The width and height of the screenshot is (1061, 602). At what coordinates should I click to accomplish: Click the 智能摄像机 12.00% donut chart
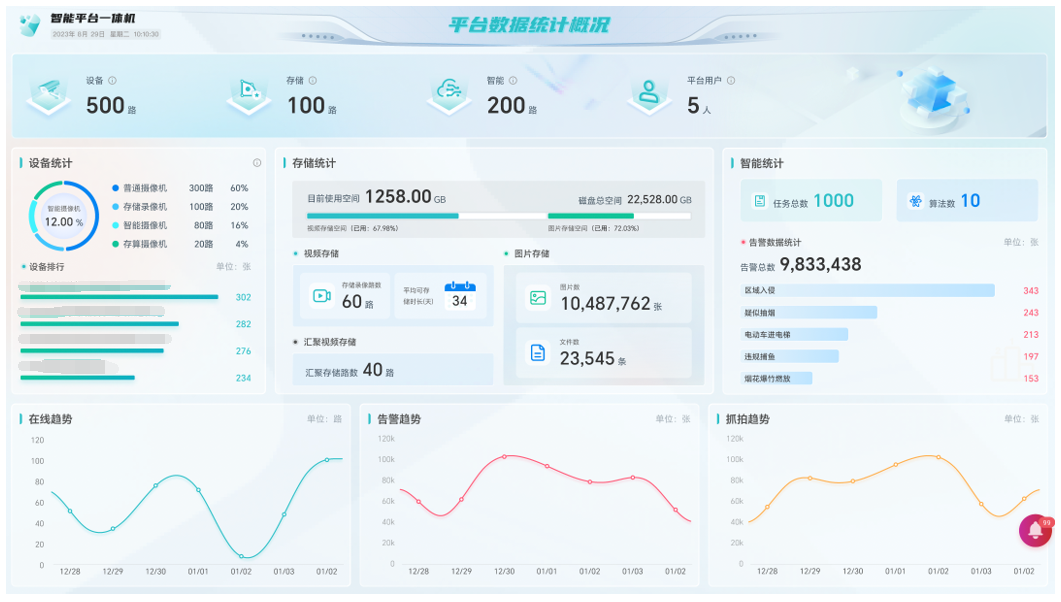pos(64,216)
